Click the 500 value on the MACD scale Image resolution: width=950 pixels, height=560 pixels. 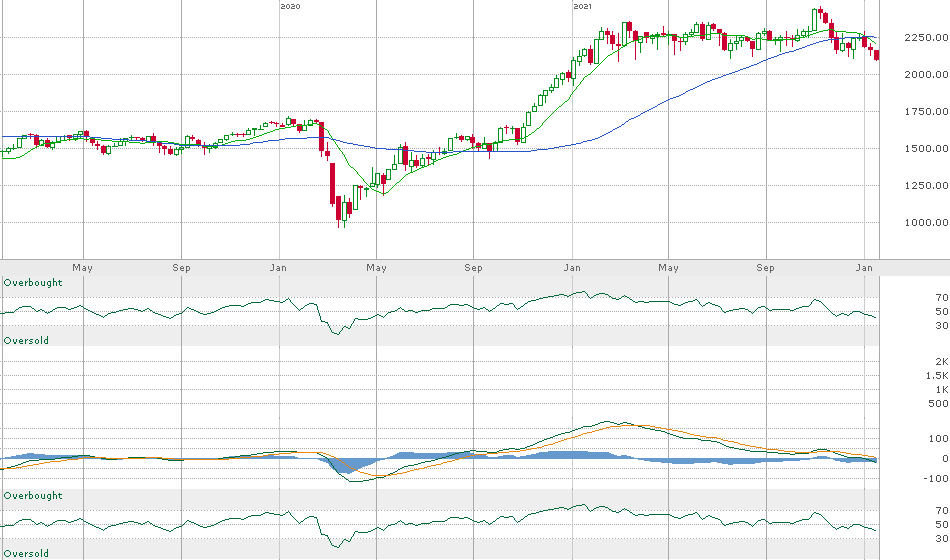tap(938, 404)
